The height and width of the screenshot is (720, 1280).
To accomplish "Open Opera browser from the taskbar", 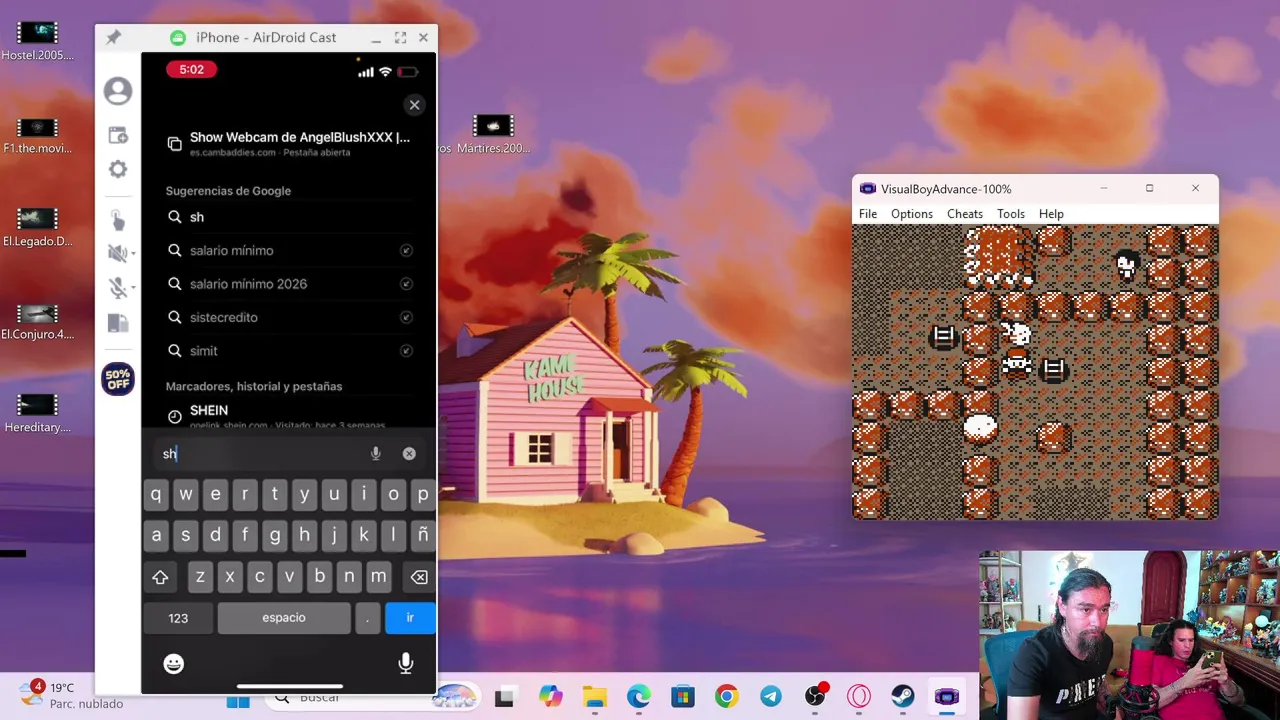I will point(859,697).
